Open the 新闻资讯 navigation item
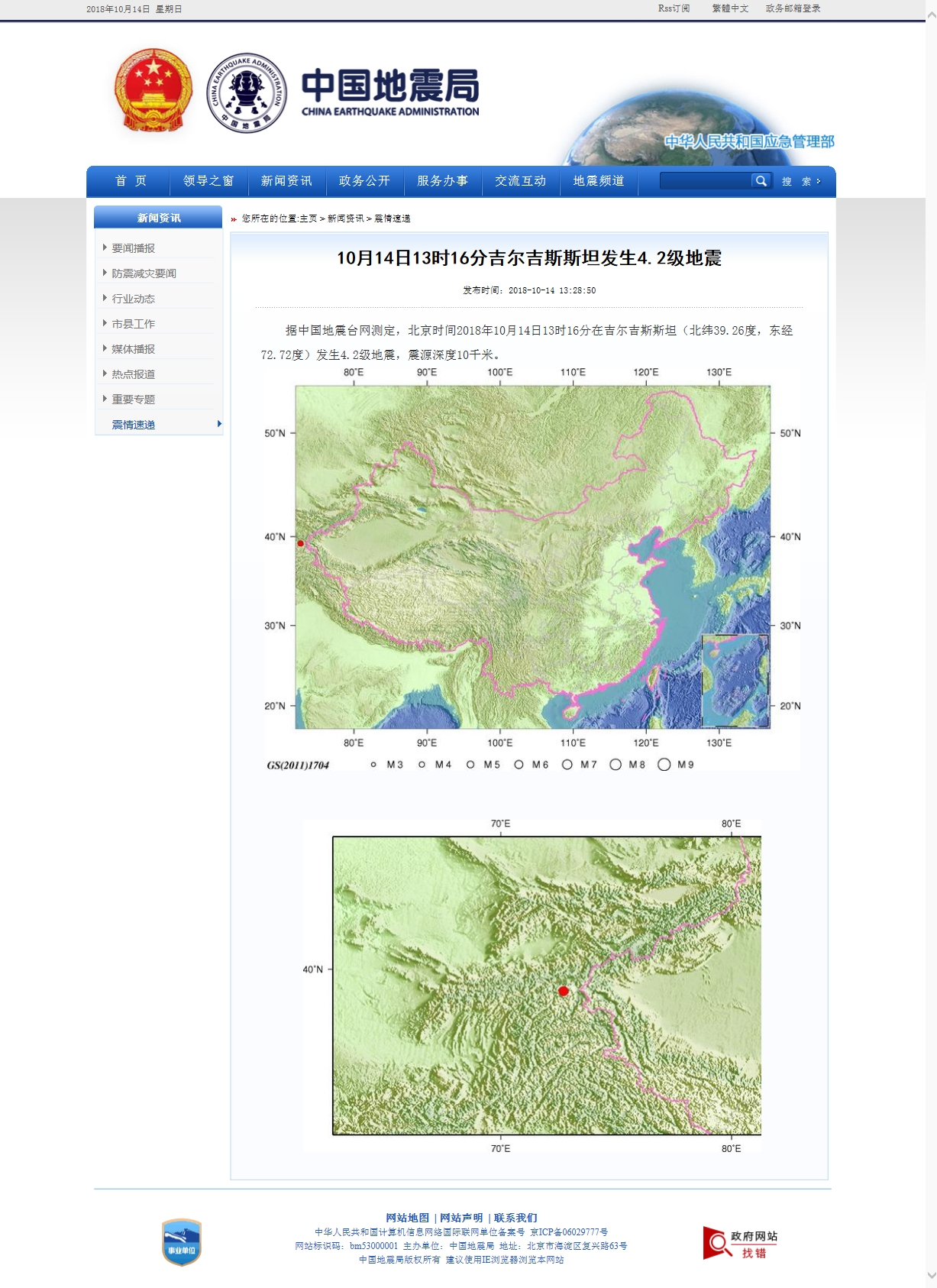 286,181
